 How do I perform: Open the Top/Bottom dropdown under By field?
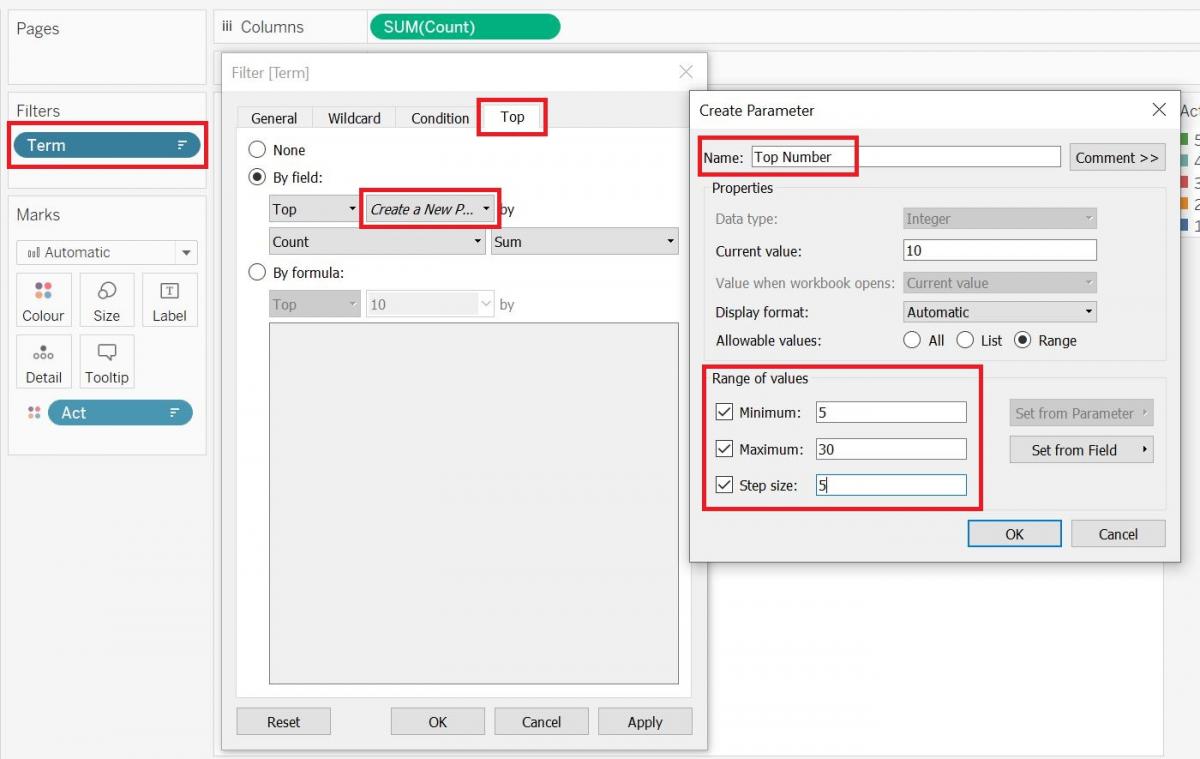(x=315, y=209)
